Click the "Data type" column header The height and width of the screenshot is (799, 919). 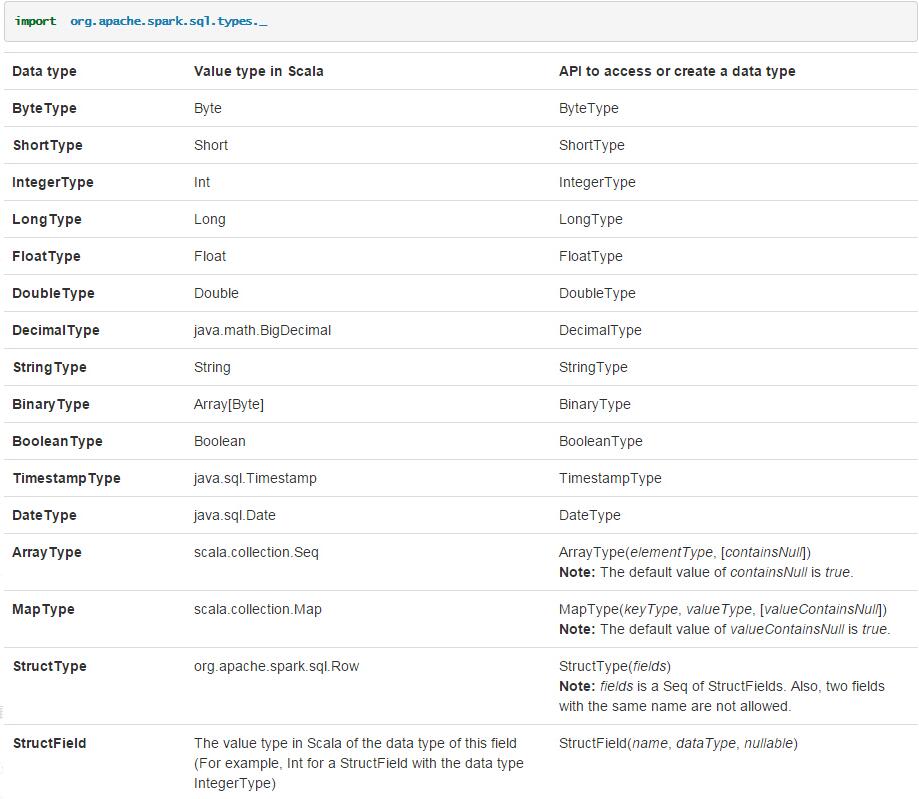click(x=44, y=71)
